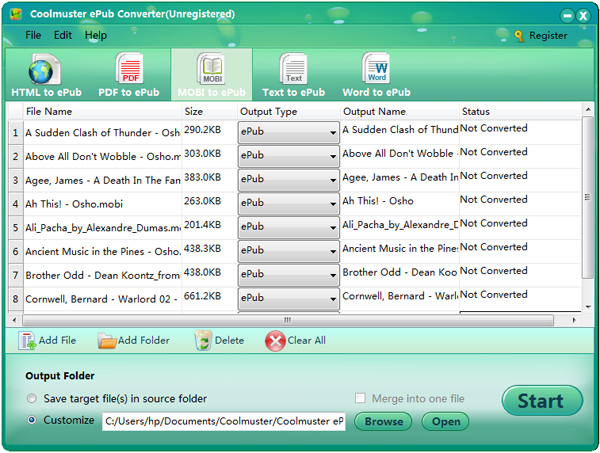Click row number 8 header cell
The image size is (600, 453).
click(15, 299)
